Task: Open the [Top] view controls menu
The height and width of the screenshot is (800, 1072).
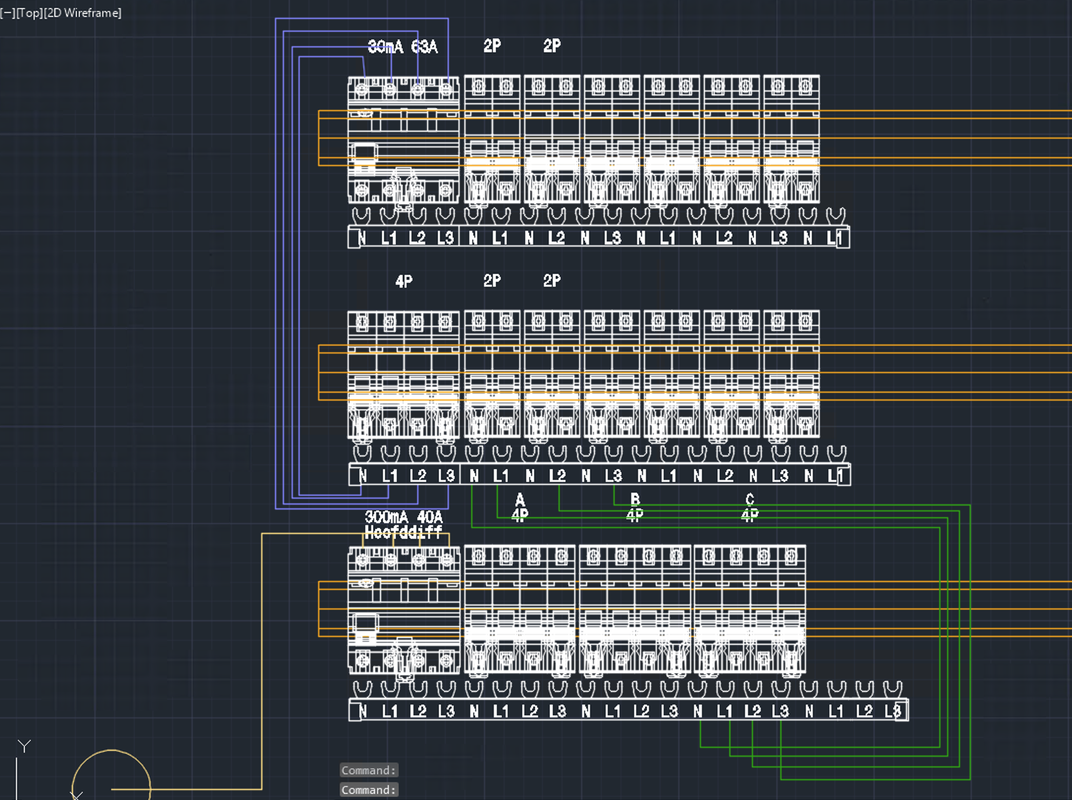Action: click(x=29, y=13)
